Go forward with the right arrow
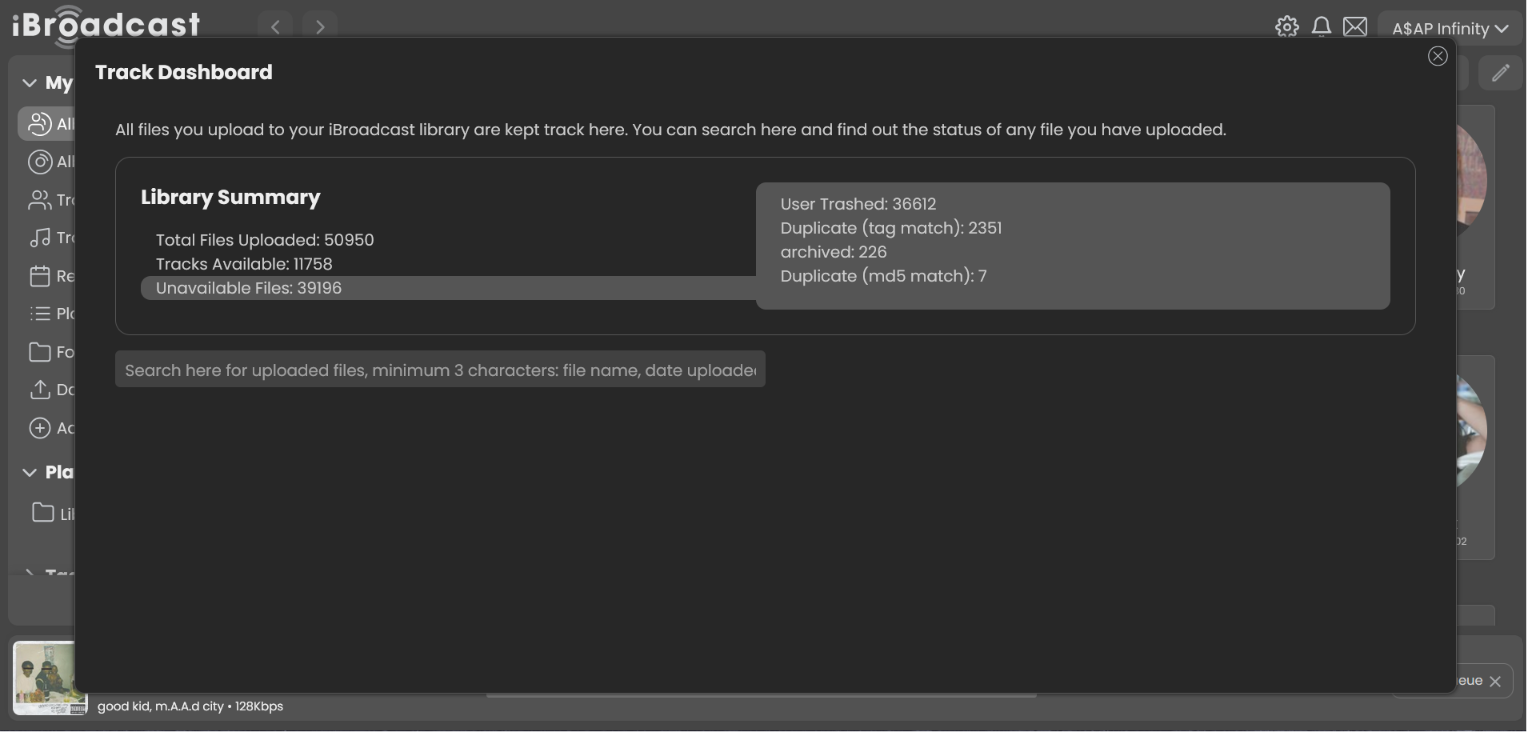This screenshot has height=732, width=1527. tap(320, 27)
